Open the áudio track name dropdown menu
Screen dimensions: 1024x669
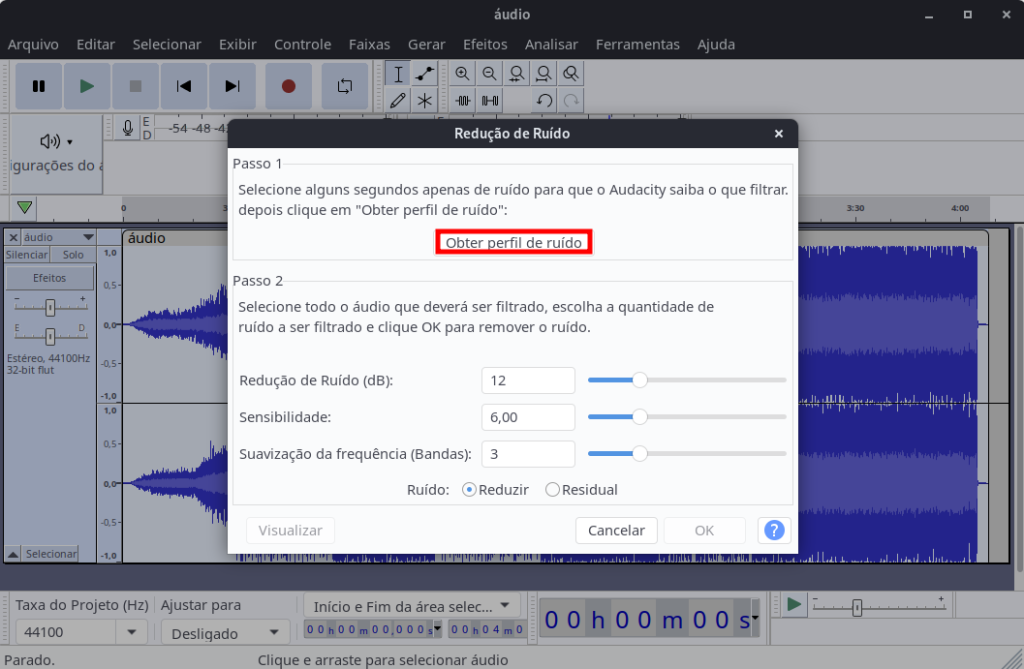click(x=59, y=237)
